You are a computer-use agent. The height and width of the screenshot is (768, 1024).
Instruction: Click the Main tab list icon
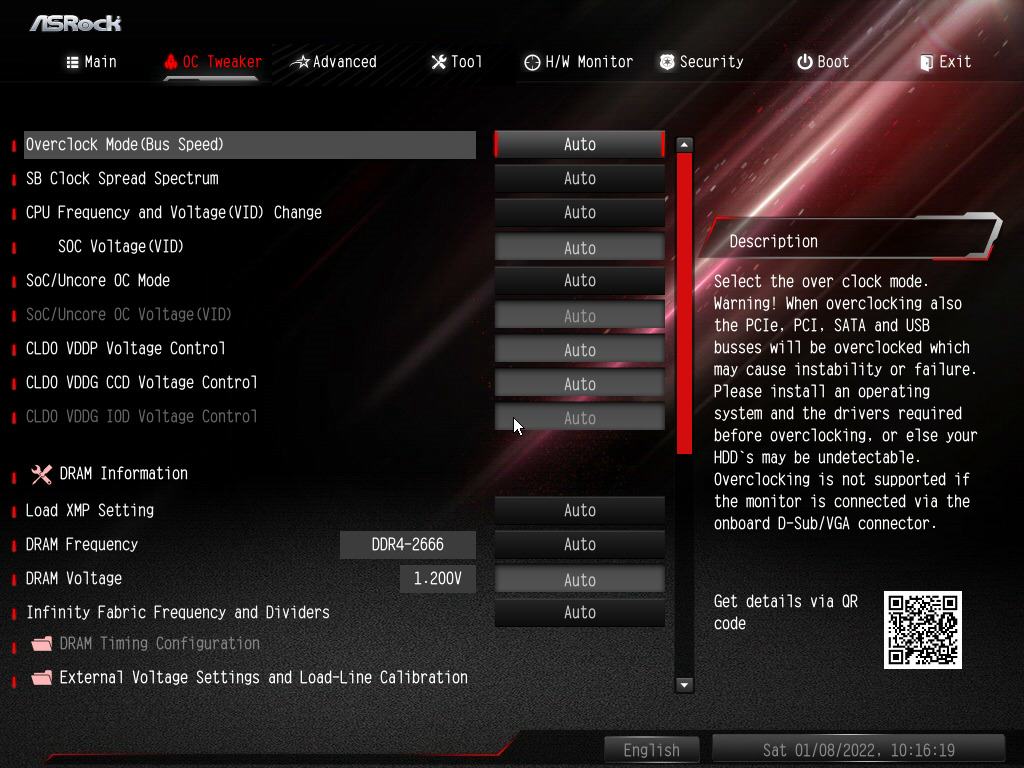tap(72, 62)
